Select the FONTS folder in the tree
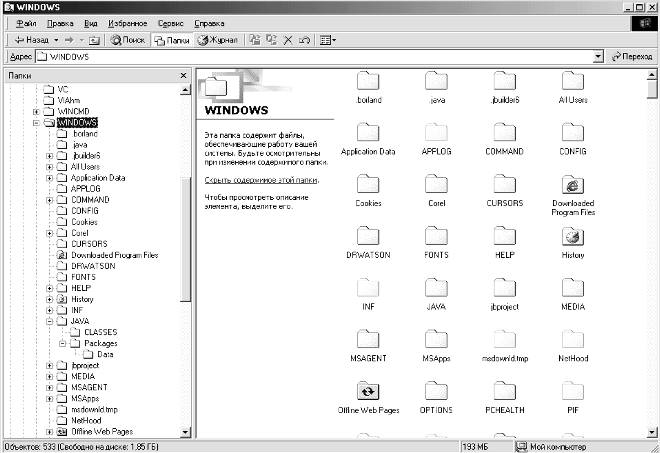The image size is (660, 453). point(84,277)
